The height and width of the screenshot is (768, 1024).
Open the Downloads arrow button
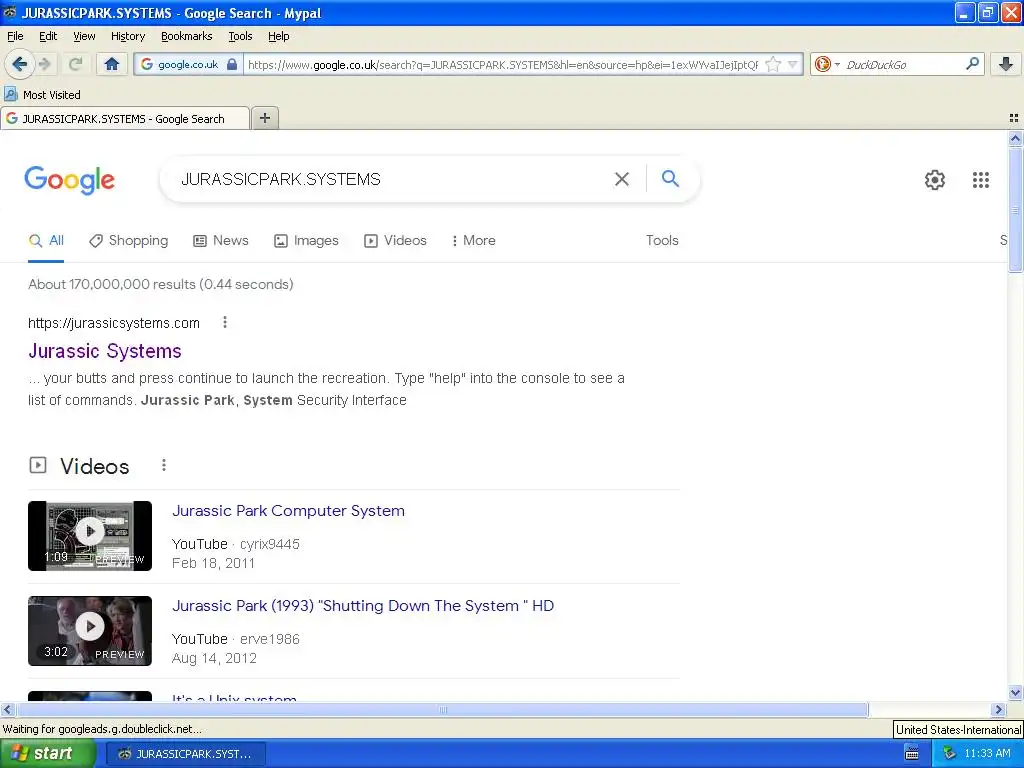click(x=1006, y=64)
